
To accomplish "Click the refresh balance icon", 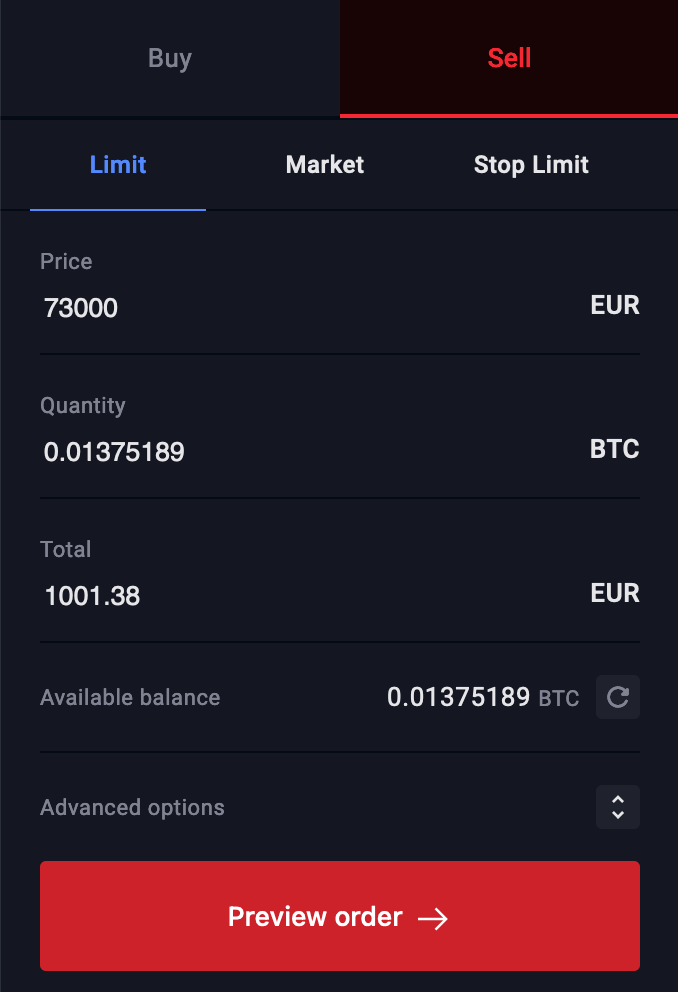I will point(617,697).
